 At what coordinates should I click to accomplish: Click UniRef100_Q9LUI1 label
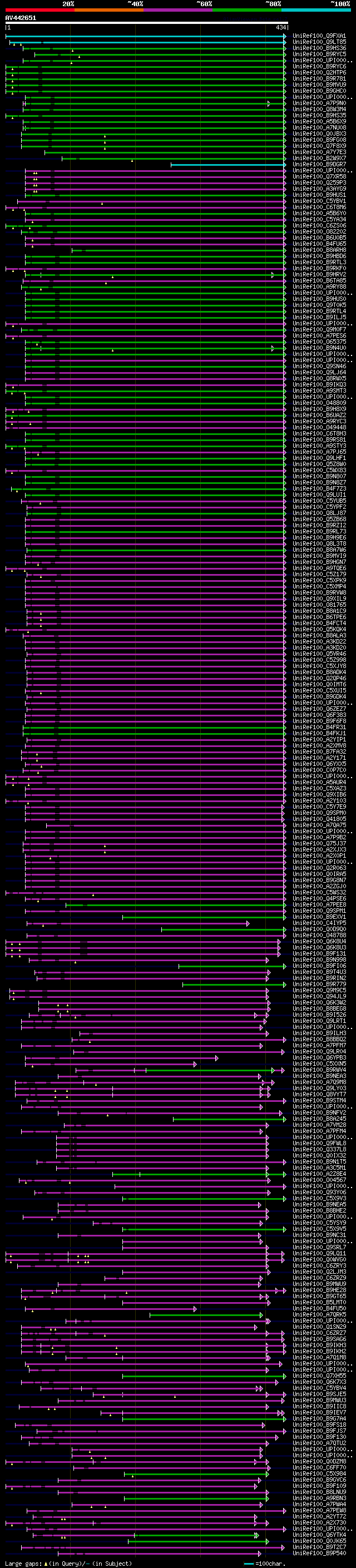[319, 495]
